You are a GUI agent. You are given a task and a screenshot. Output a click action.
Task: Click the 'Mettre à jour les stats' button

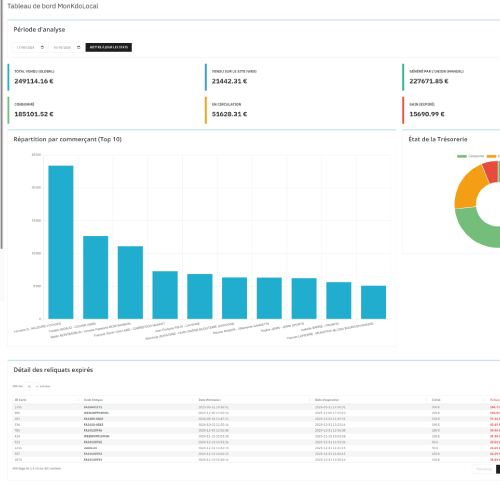click(109, 47)
